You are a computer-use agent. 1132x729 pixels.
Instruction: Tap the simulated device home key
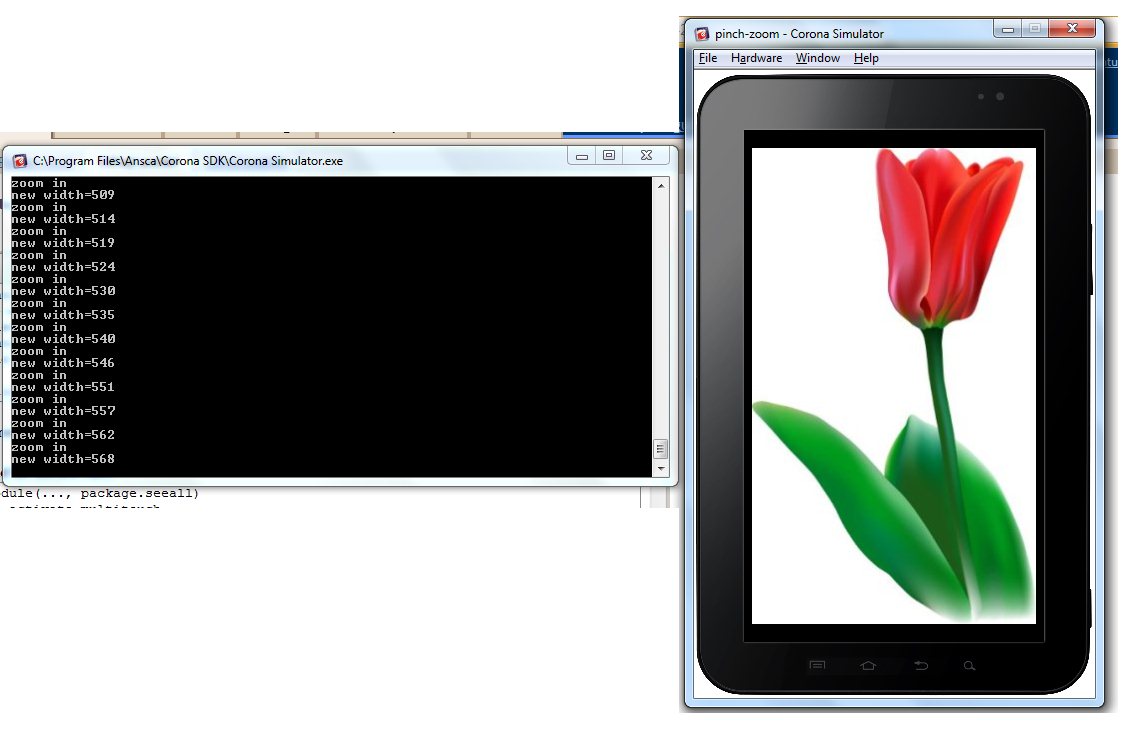[868, 665]
